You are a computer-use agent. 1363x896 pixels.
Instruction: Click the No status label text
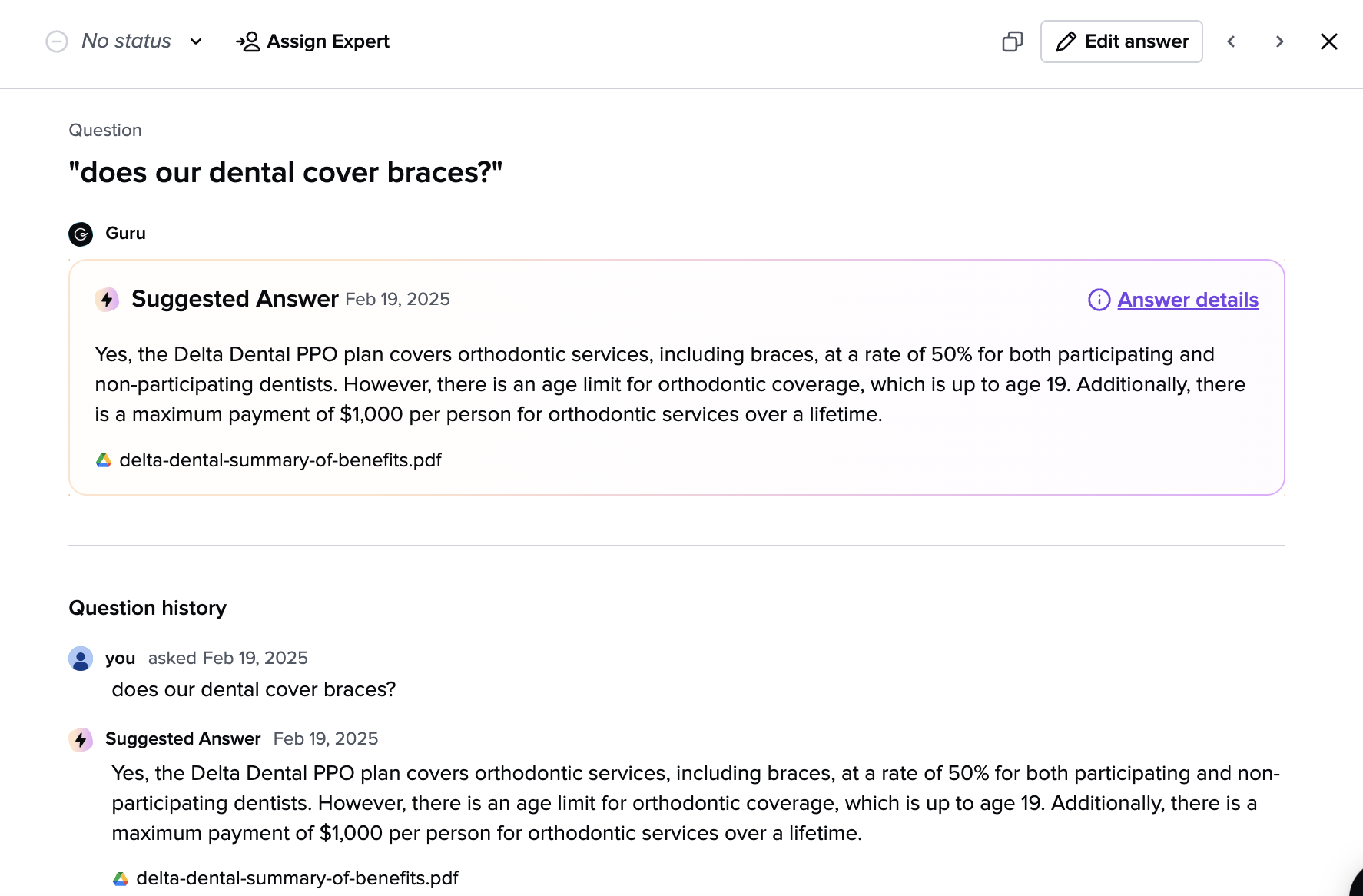127,41
